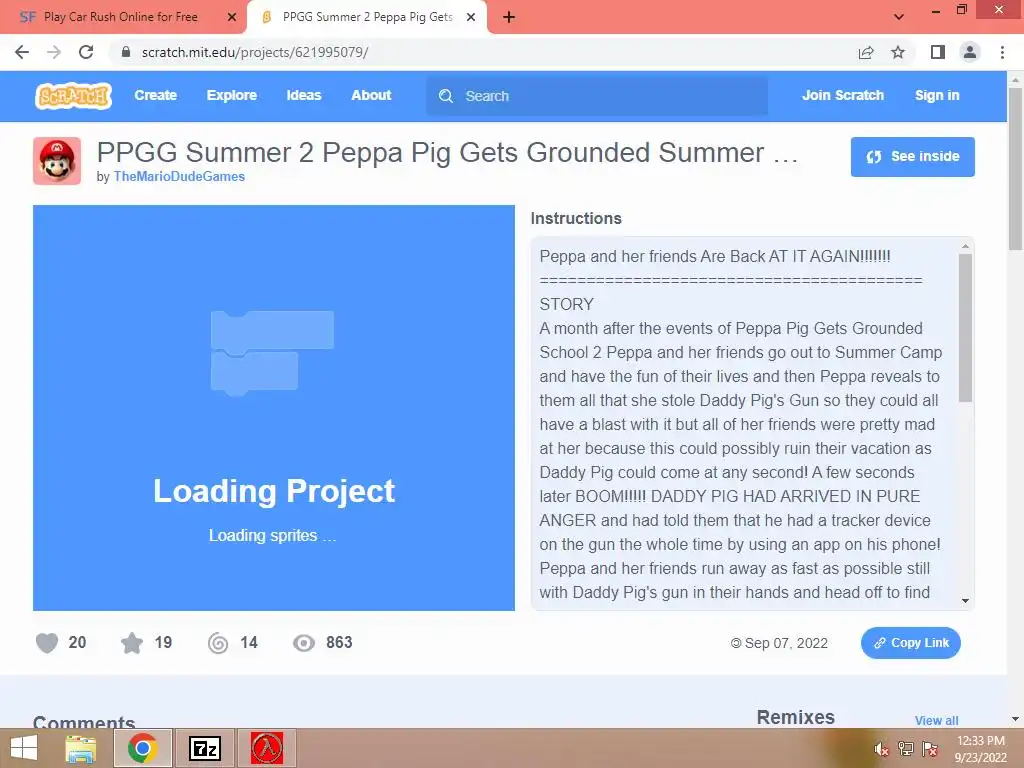This screenshot has height=768, width=1024.
Task: Click Sign in
Action: coord(936,95)
